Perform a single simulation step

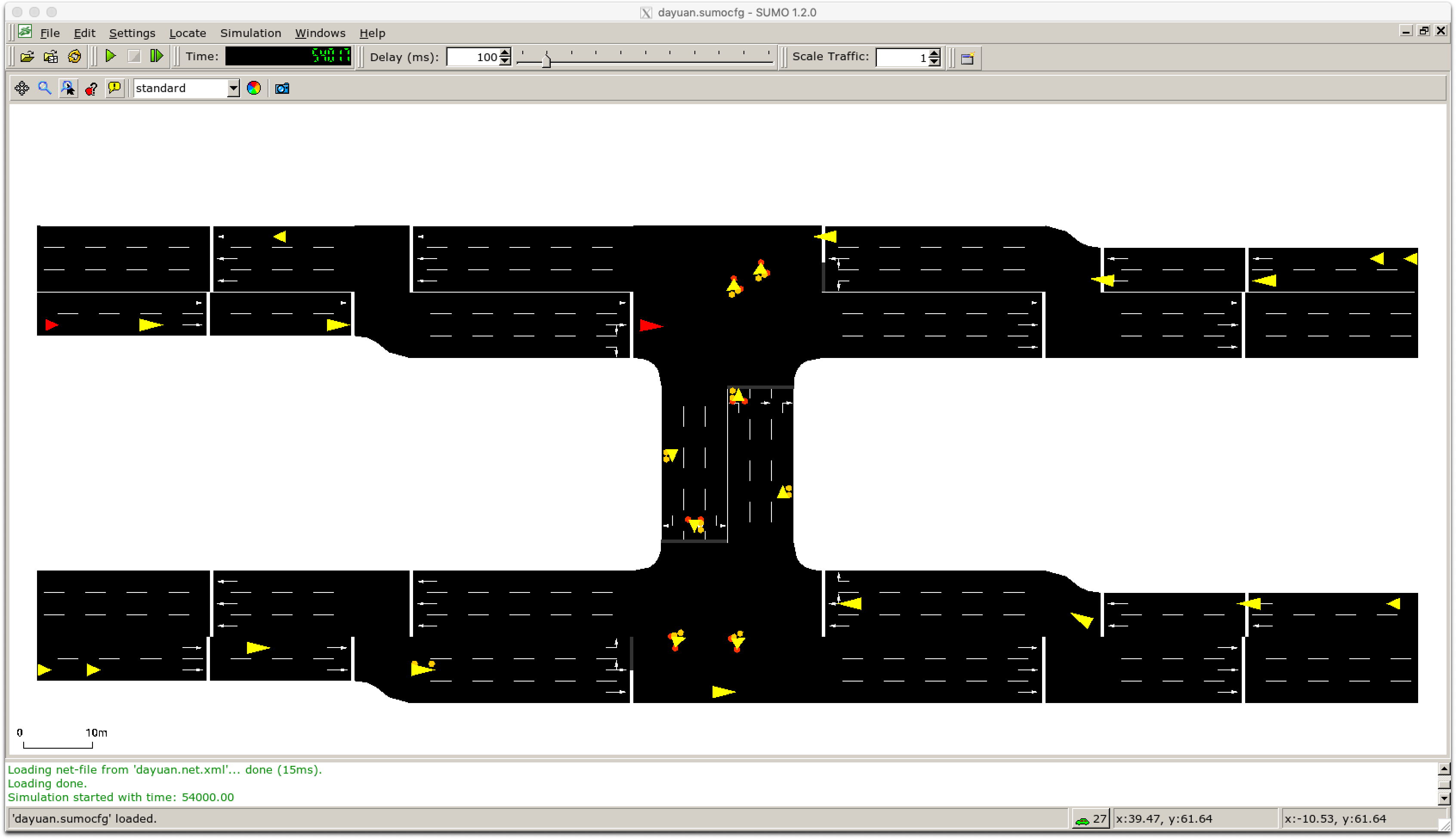point(156,56)
